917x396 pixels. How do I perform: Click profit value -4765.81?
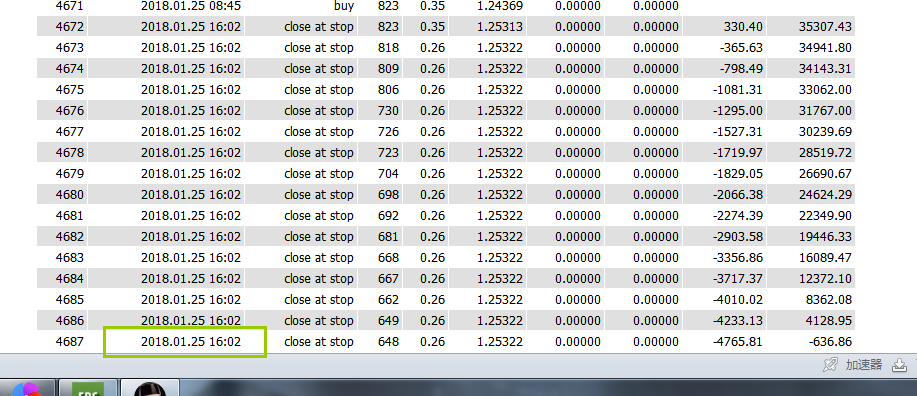[x=737, y=342]
